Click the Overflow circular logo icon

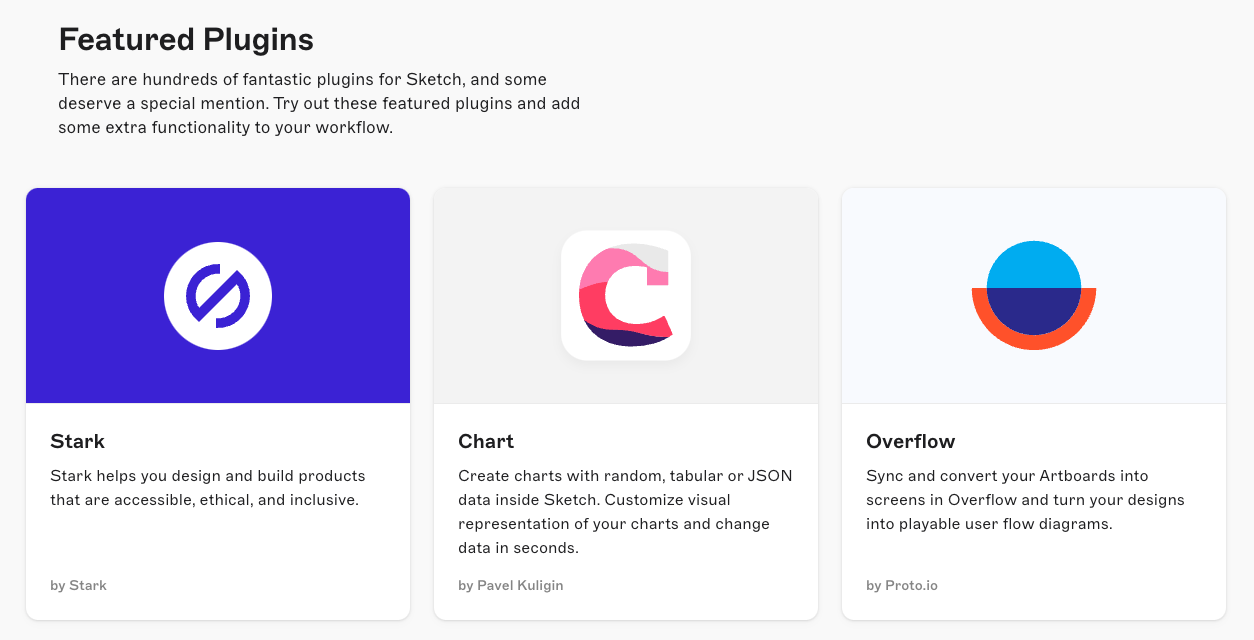pyautogui.click(x=1033, y=295)
